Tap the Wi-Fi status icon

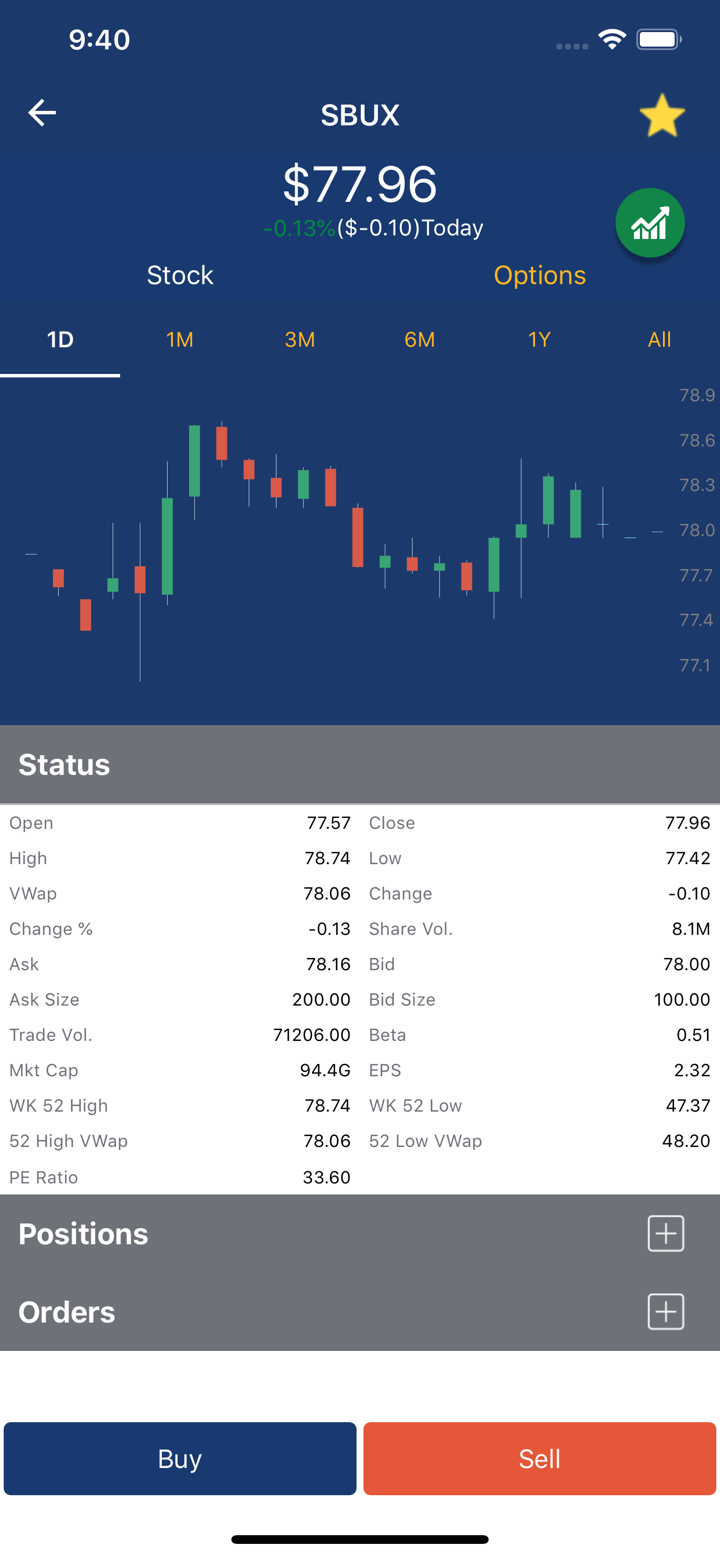[611, 40]
